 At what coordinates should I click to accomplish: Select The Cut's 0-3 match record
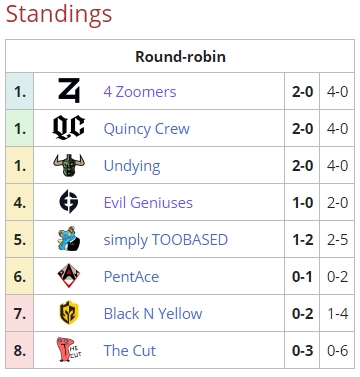(x=302, y=351)
